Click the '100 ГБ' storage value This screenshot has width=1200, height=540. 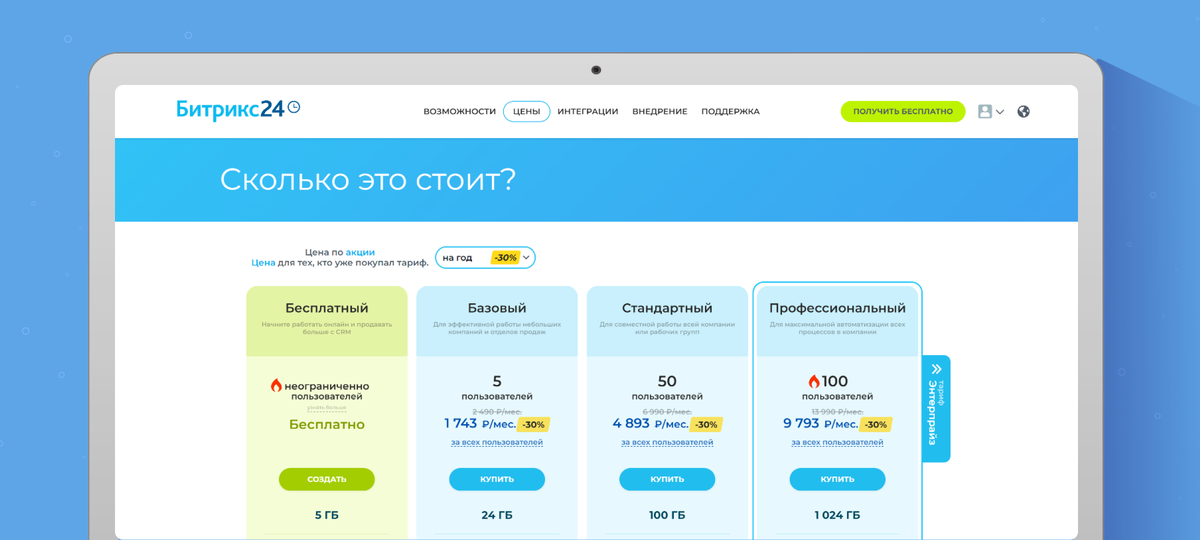pos(667,516)
